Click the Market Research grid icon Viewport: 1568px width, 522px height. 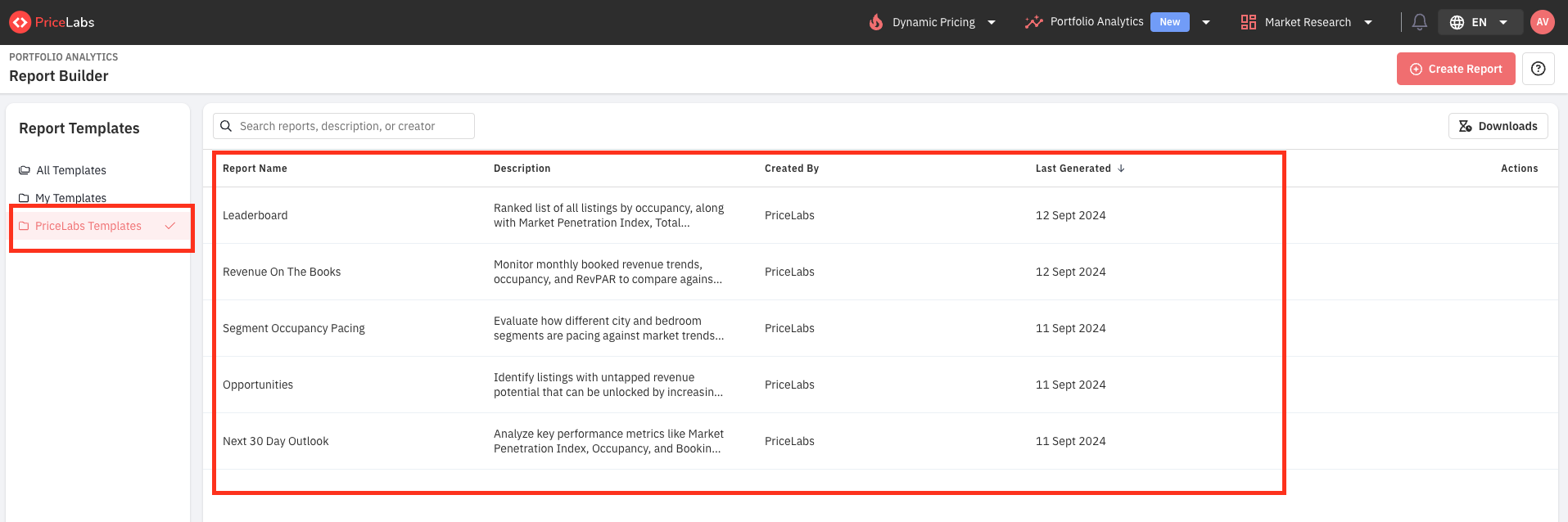pyautogui.click(x=1249, y=22)
